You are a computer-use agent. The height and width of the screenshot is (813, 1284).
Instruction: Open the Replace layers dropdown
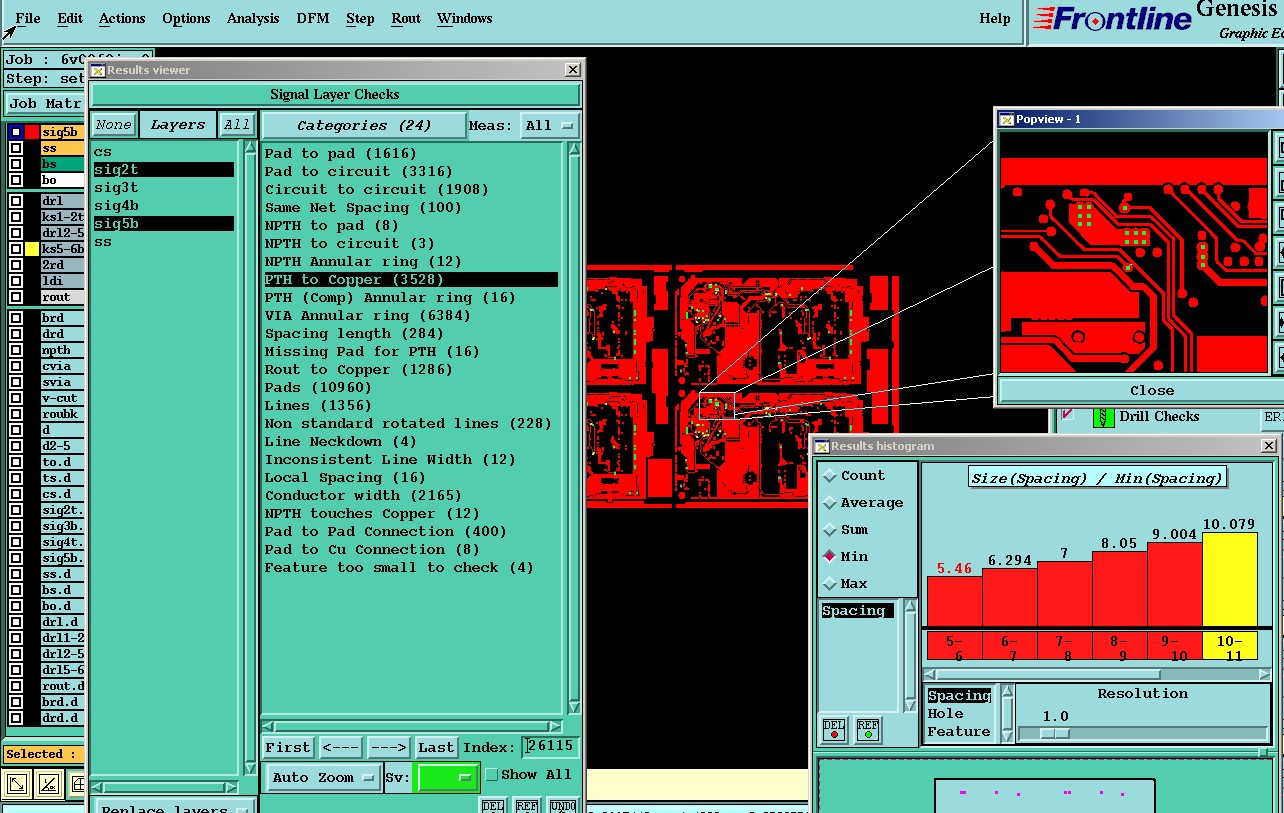173,806
